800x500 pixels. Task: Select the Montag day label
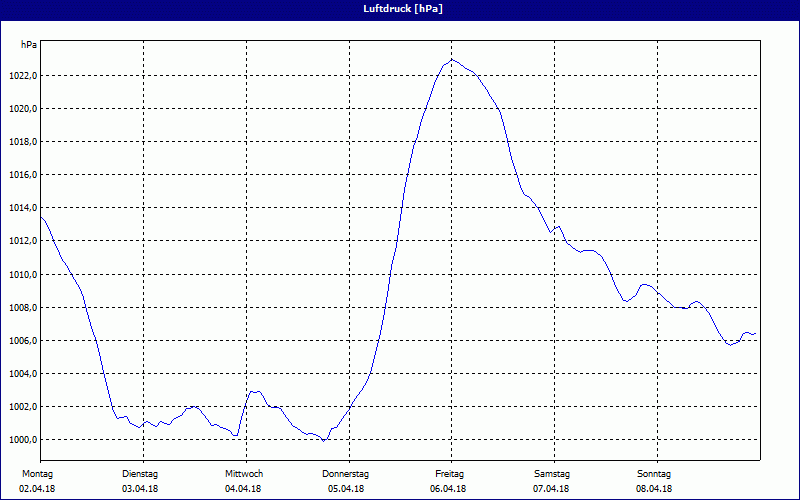[x=37, y=473]
